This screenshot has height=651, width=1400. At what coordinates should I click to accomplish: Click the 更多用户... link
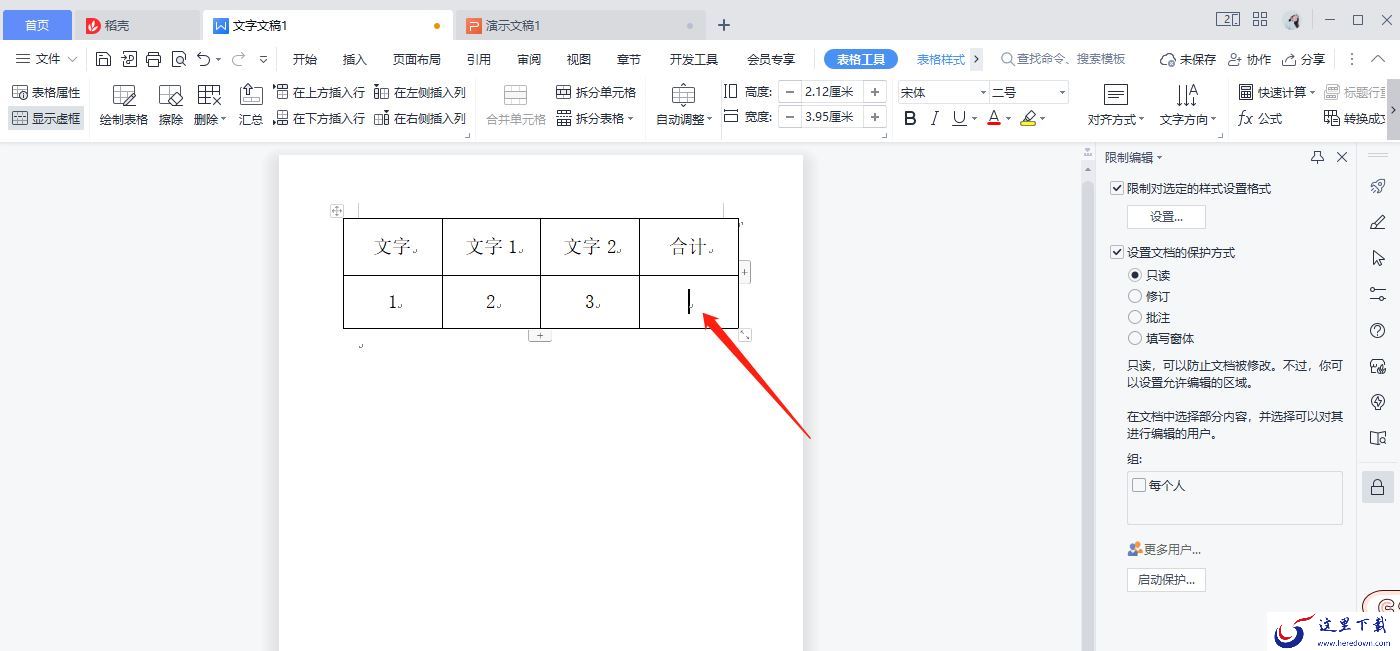tap(1164, 549)
